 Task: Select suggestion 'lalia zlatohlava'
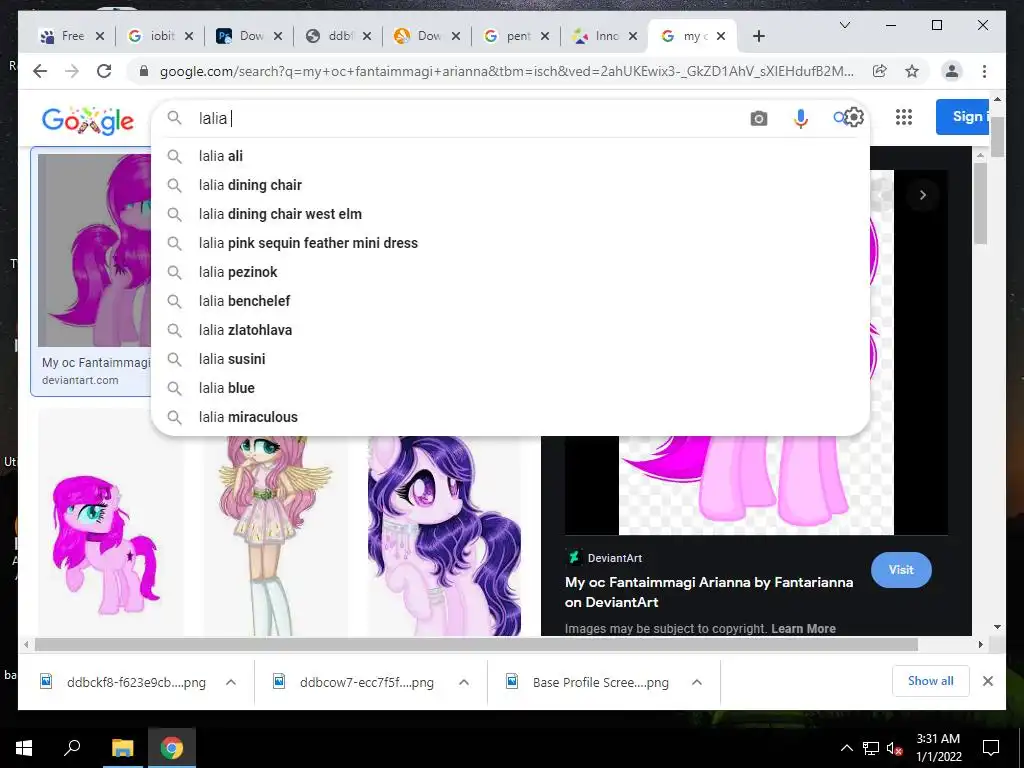510,330
